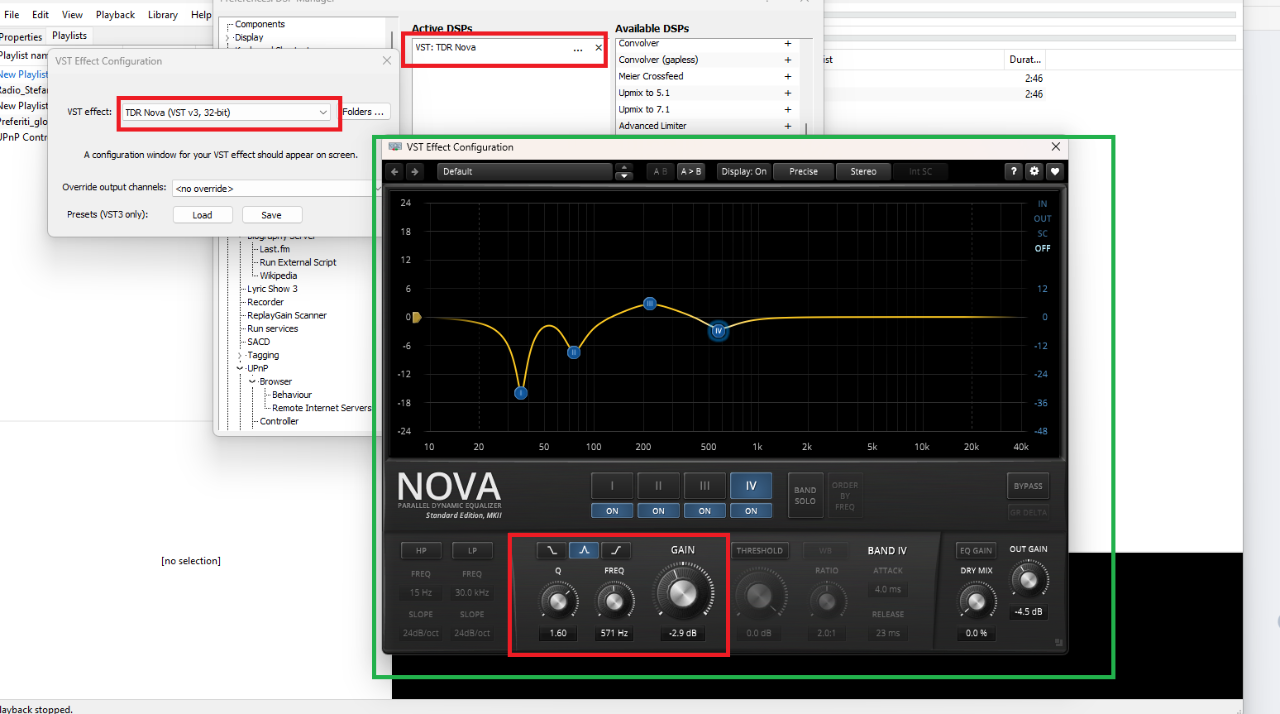The image size is (1280, 714).
Task: Click the Display: On button
Action: 743,171
